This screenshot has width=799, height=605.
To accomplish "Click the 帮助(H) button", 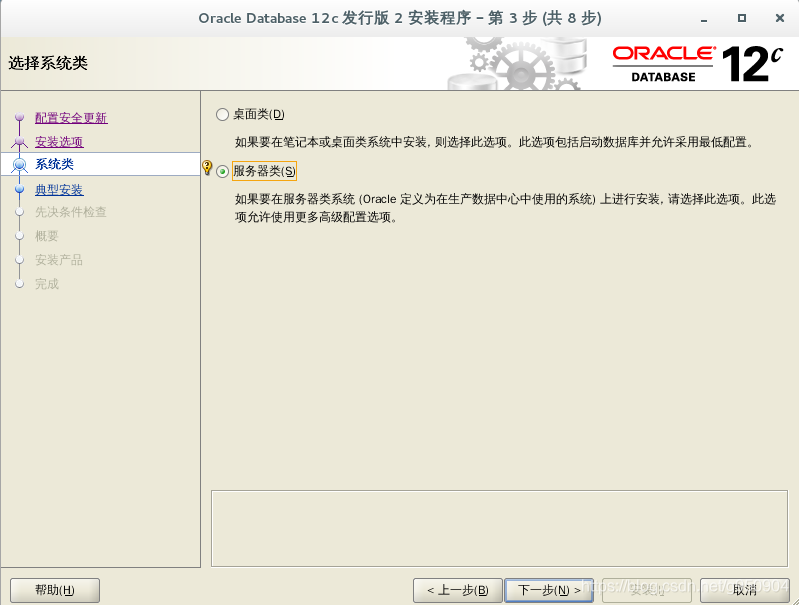I will [55, 590].
